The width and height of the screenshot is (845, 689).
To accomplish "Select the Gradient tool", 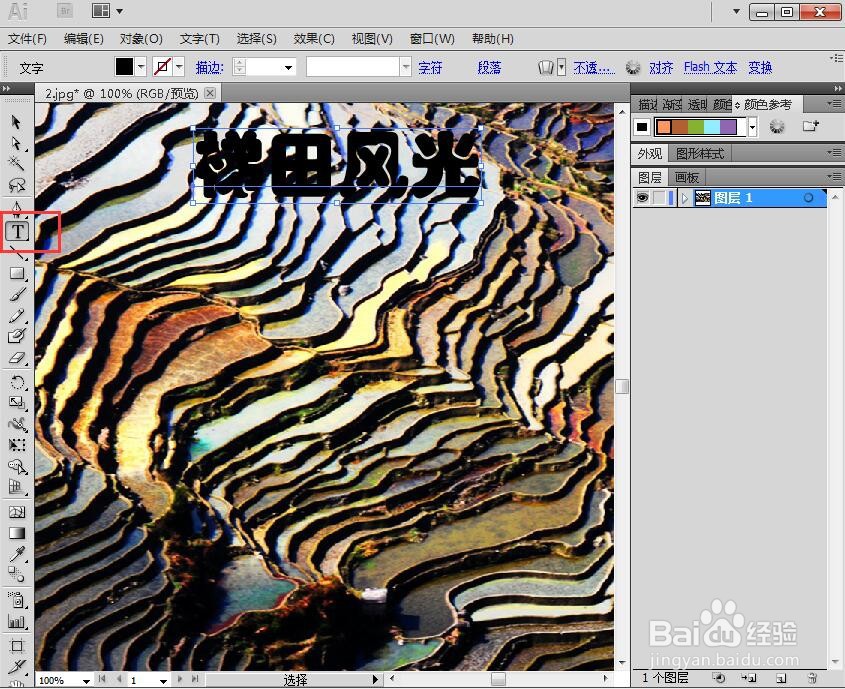I will [16, 533].
